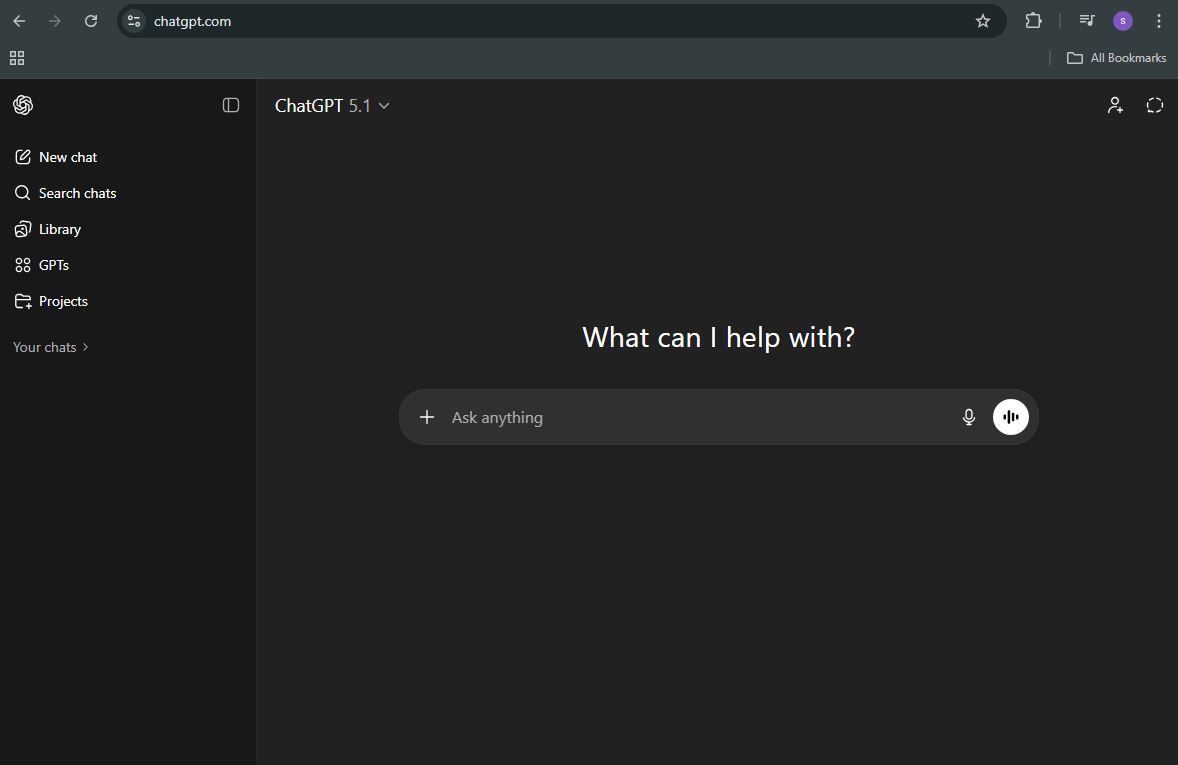Open Projects in the sidebar

(52, 301)
